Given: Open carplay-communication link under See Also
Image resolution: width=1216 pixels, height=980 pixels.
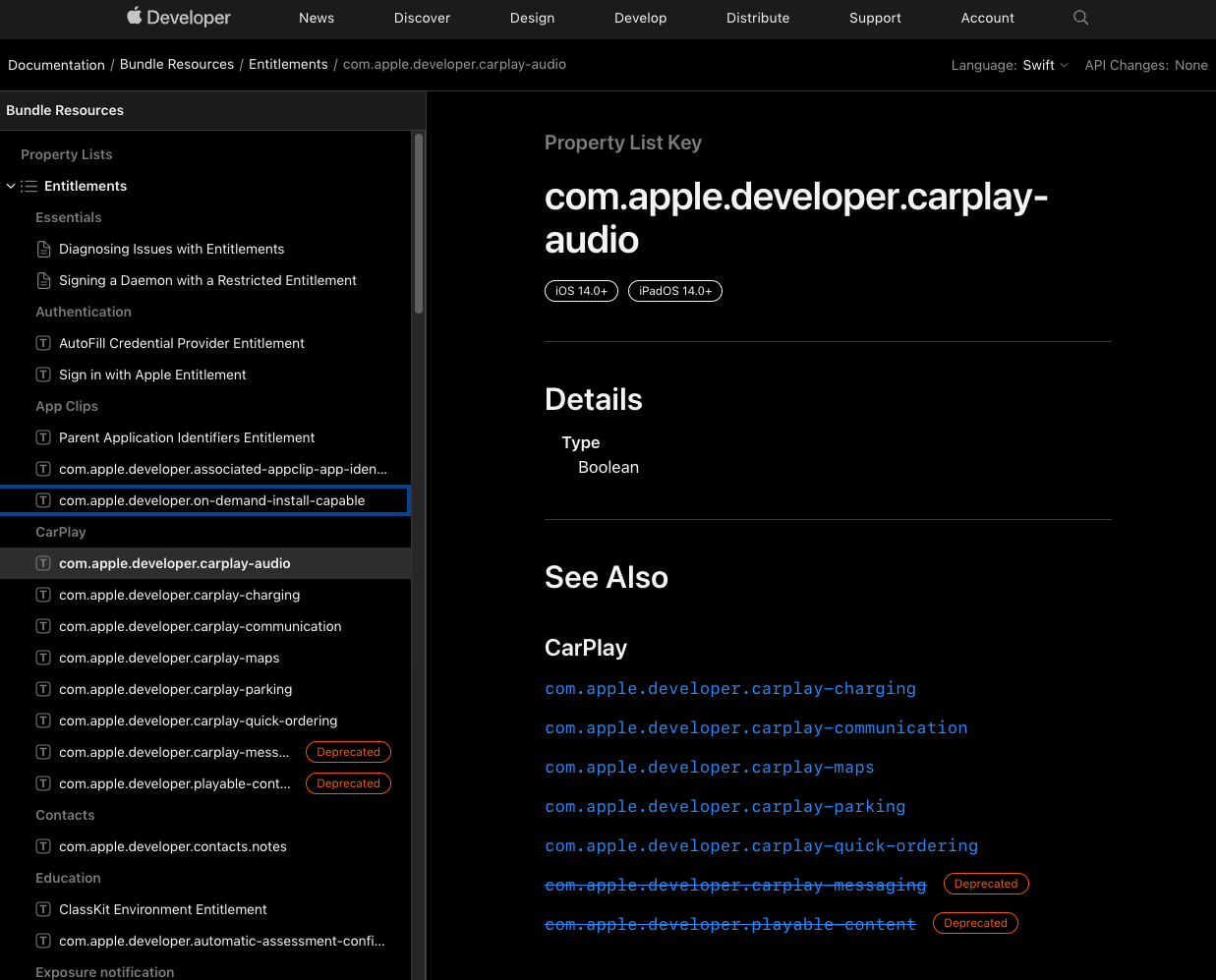Looking at the screenshot, I should (x=756, y=727).
